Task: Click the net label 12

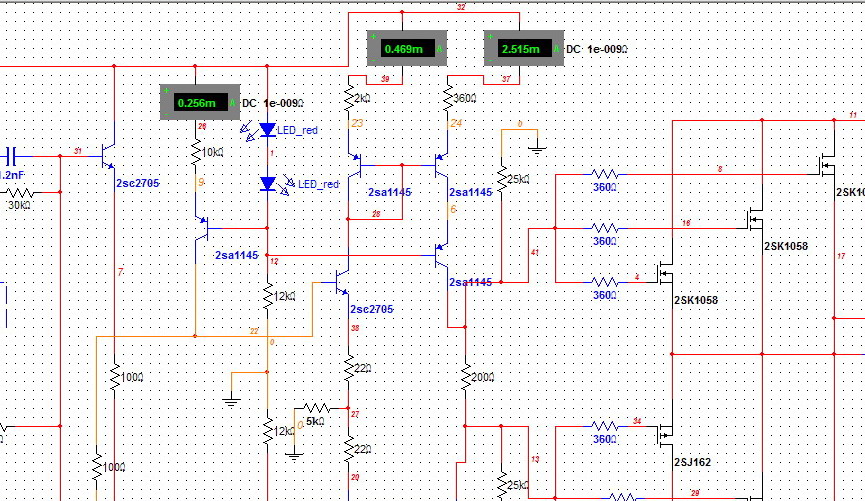Action: coord(274,261)
